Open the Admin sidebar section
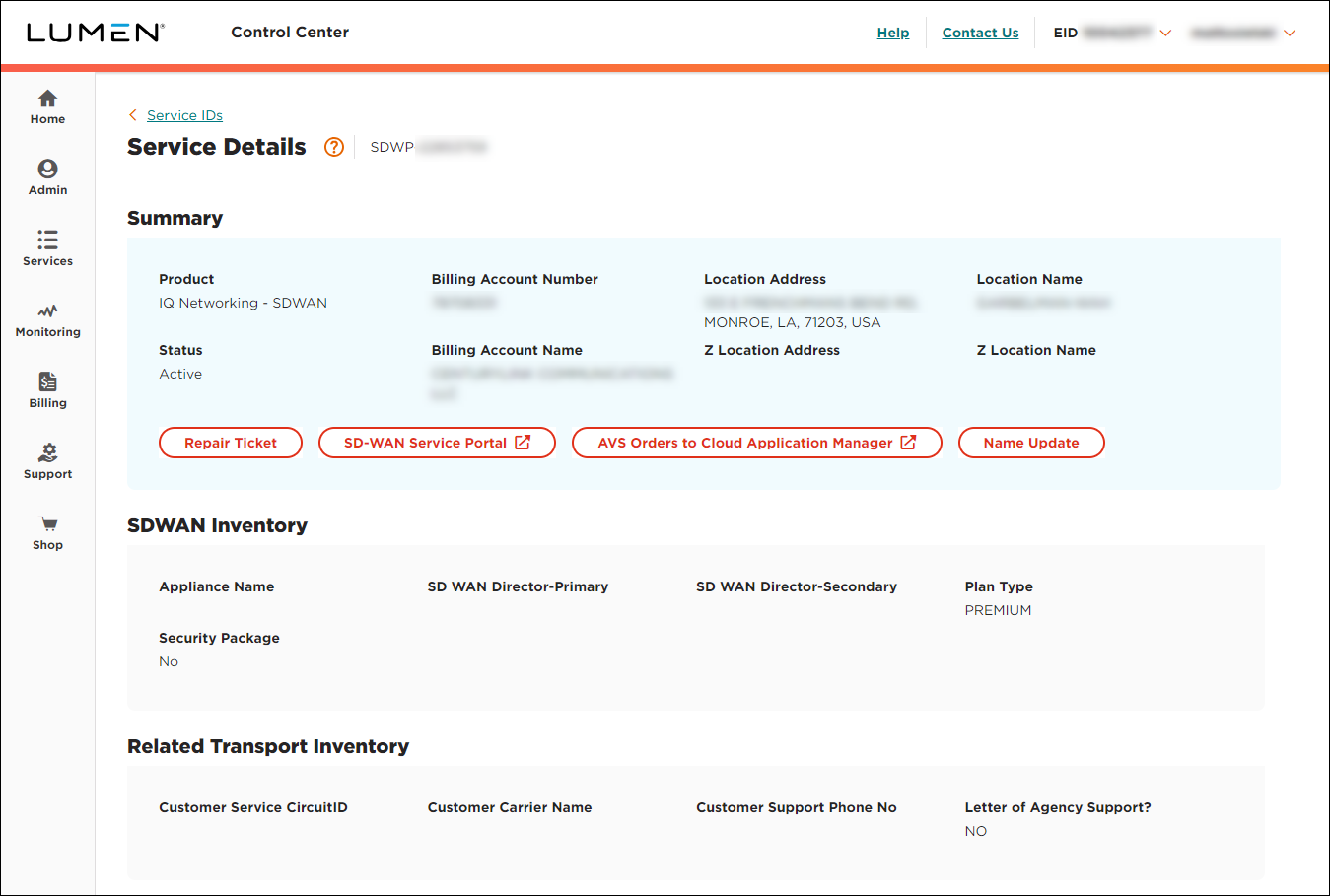This screenshot has width=1330, height=896. tap(47, 177)
